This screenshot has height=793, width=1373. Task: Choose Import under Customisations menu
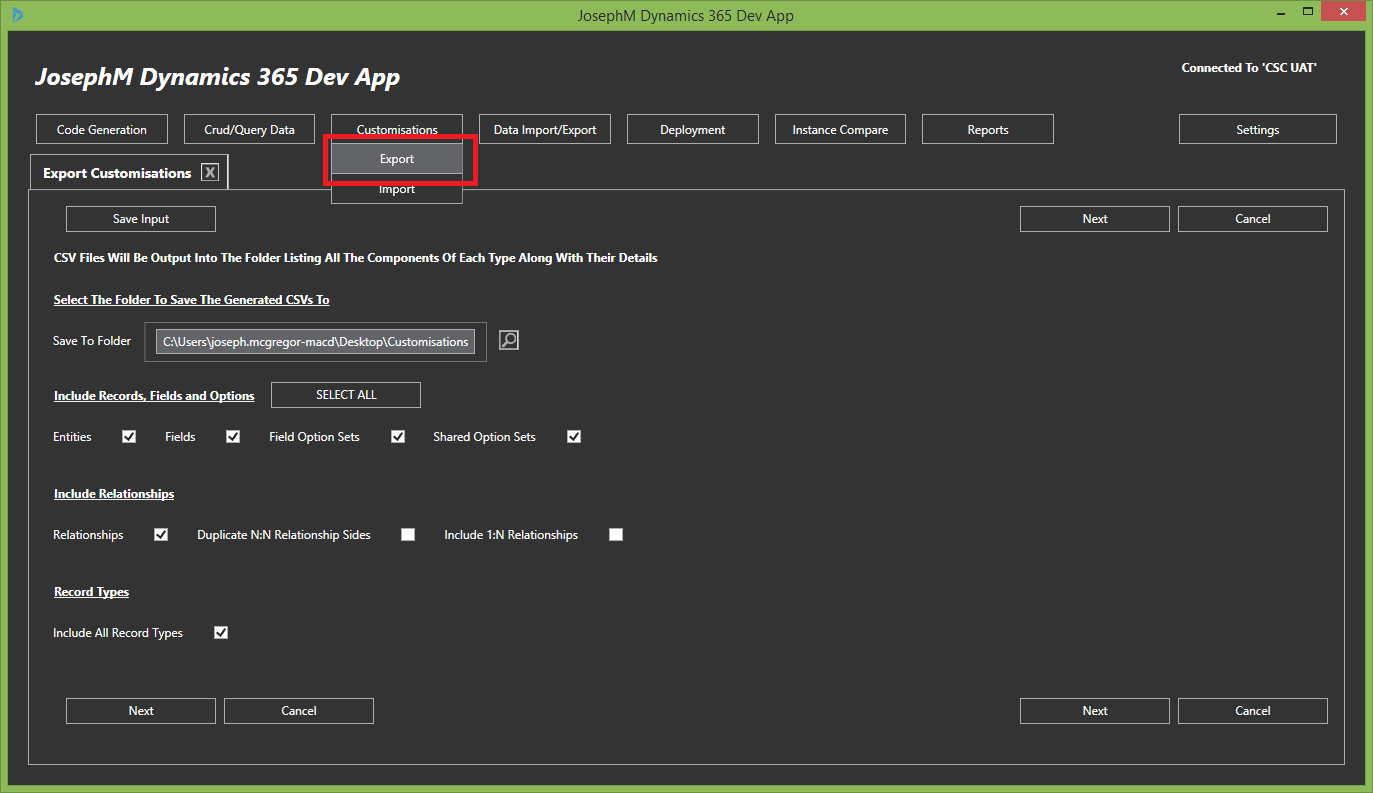pyautogui.click(x=397, y=190)
